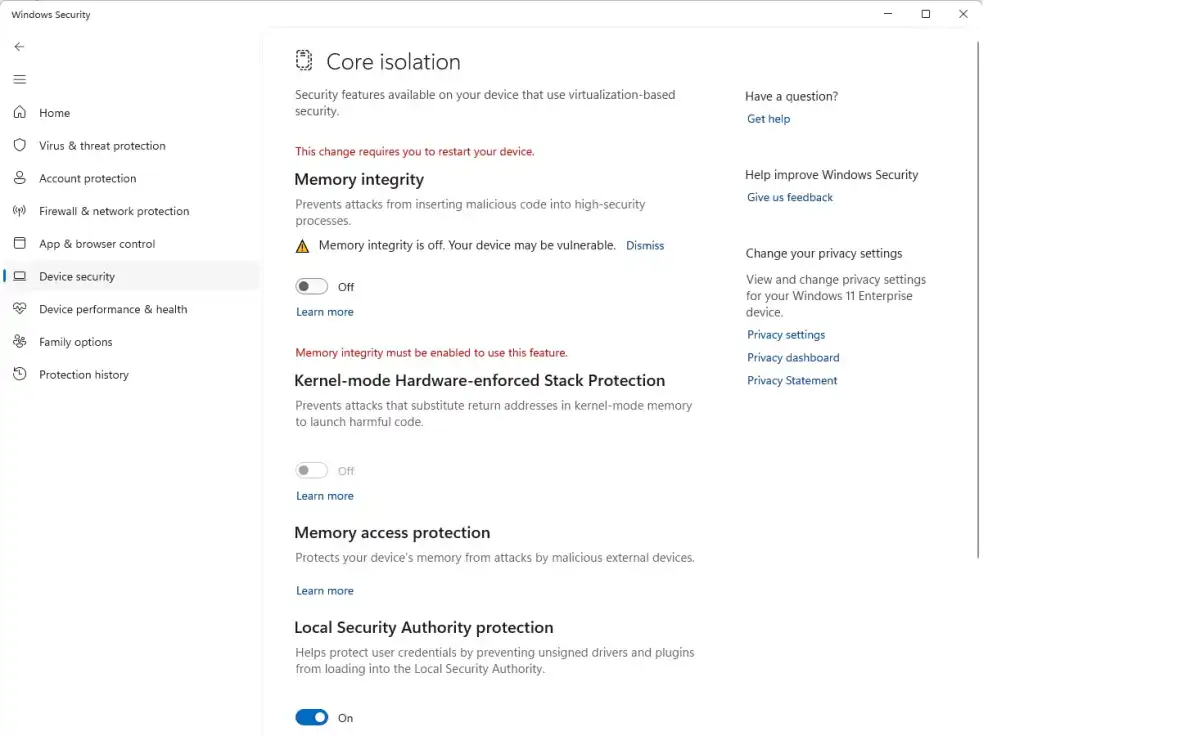
Task: Click the Firewall & network protection icon
Action: tap(19, 211)
